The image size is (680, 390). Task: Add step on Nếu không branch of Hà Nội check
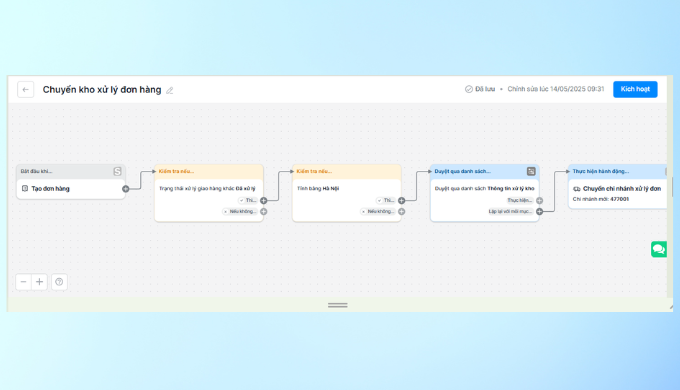(x=402, y=212)
